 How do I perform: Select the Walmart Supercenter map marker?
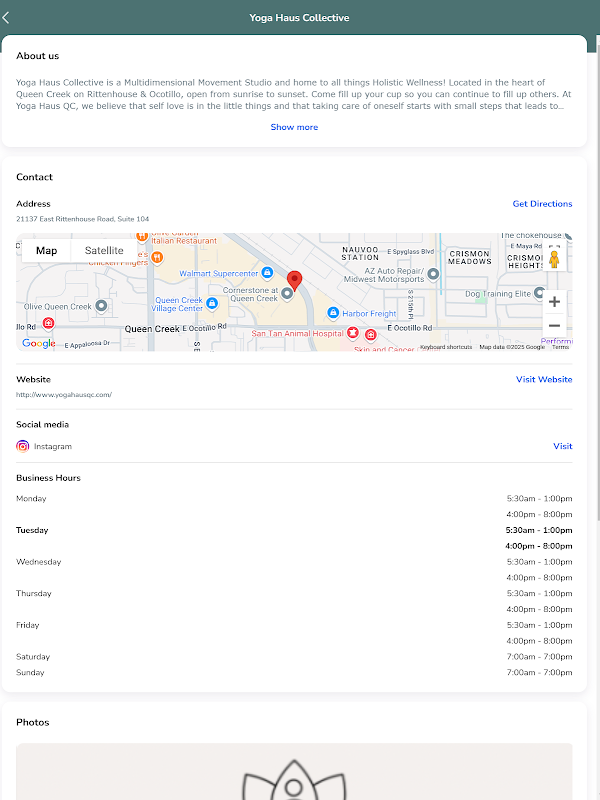pos(267,272)
